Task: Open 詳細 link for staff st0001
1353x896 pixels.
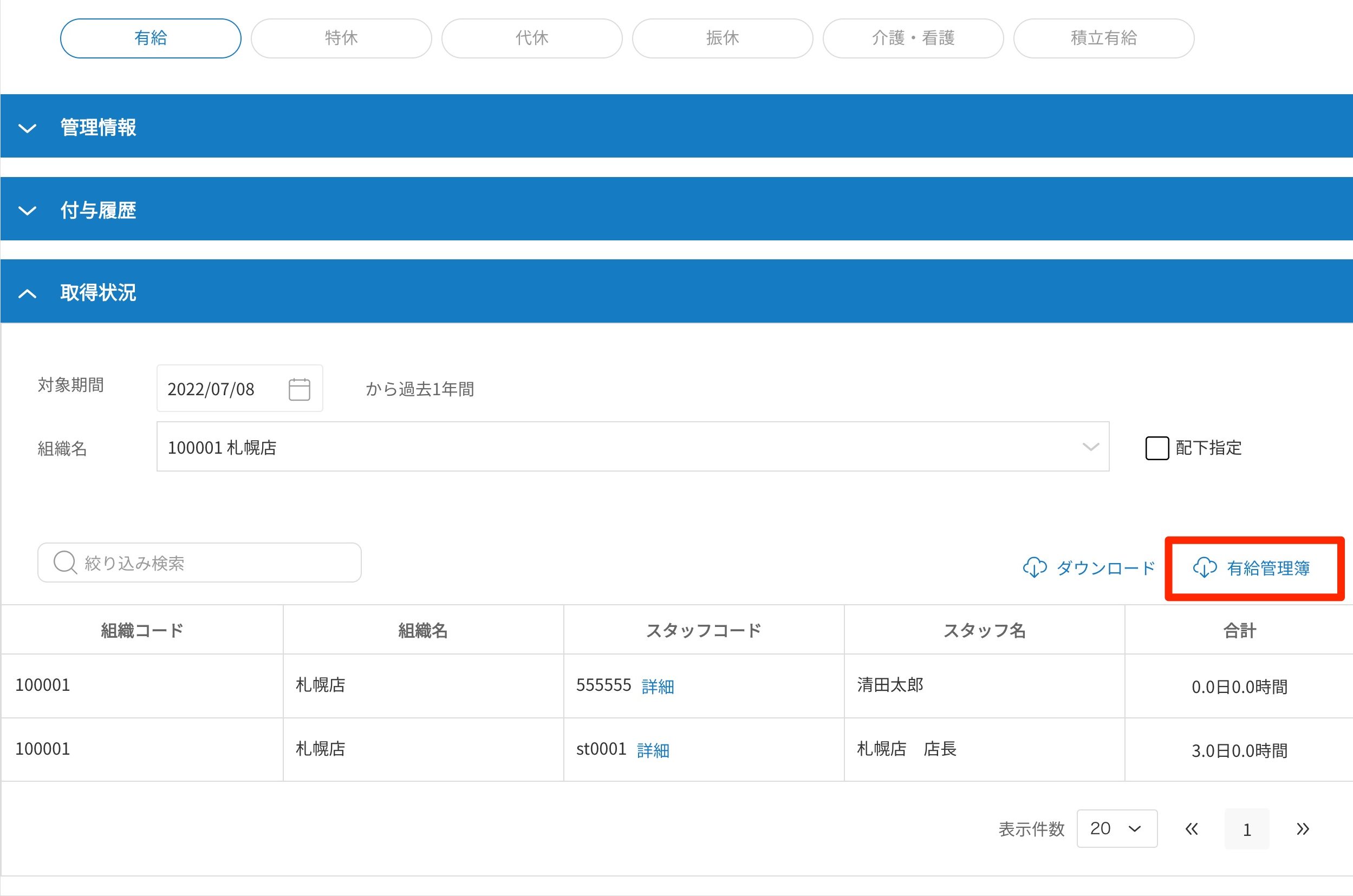Action: [x=653, y=750]
